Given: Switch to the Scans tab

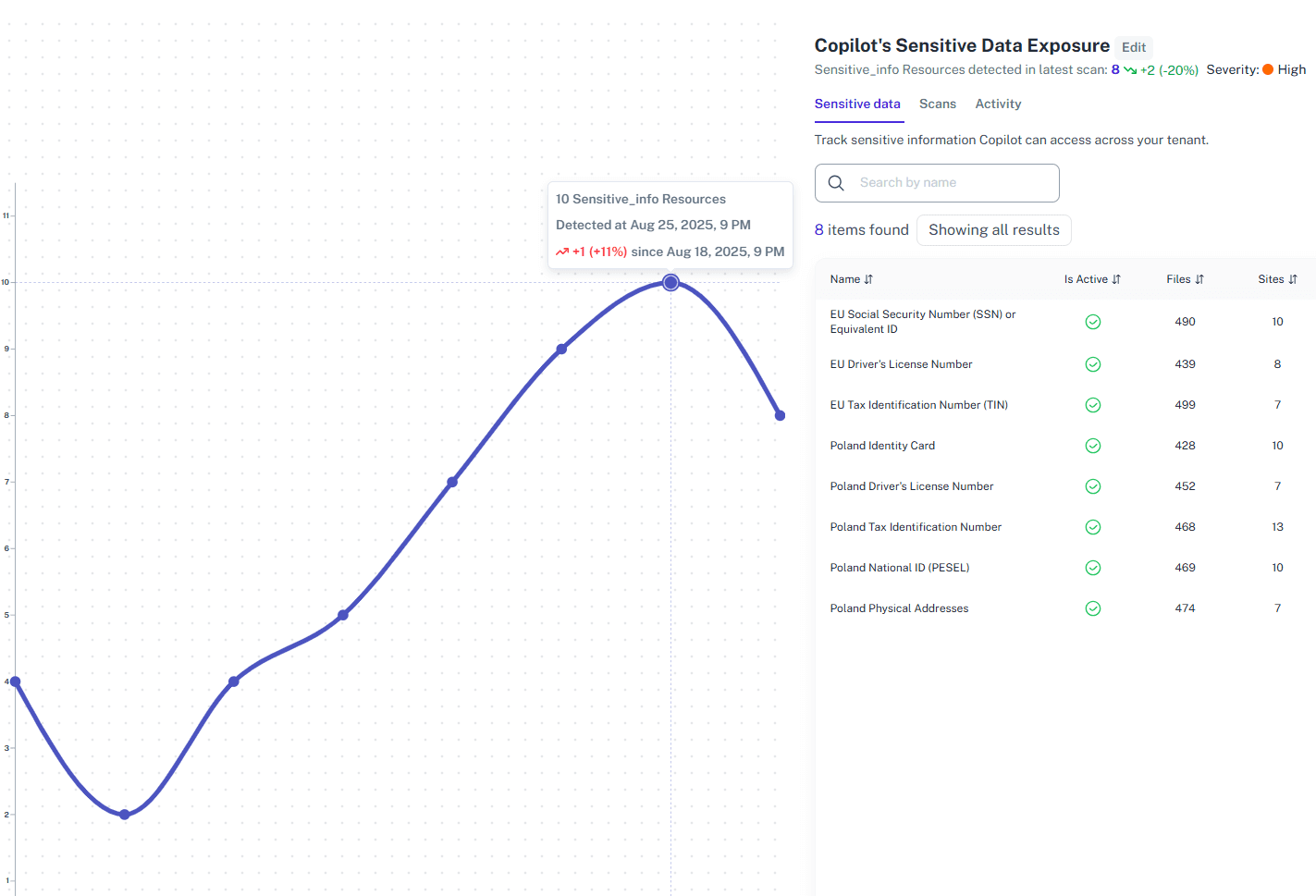Looking at the screenshot, I should click(x=938, y=104).
